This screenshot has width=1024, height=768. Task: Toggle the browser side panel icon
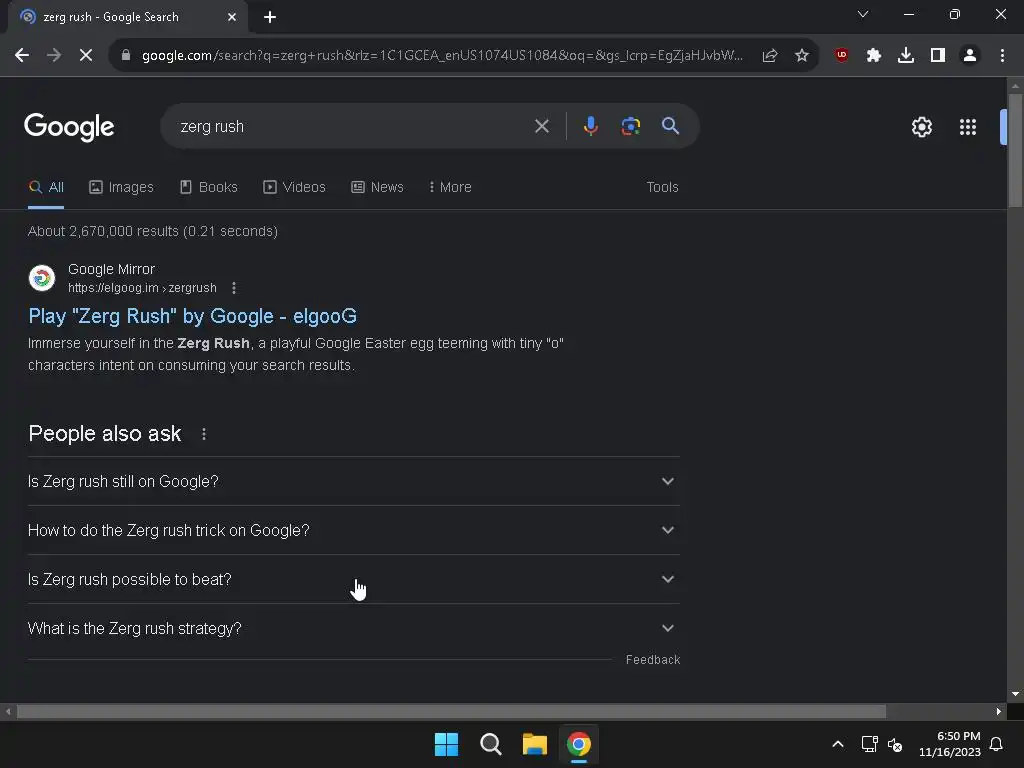click(x=938, y=56)
